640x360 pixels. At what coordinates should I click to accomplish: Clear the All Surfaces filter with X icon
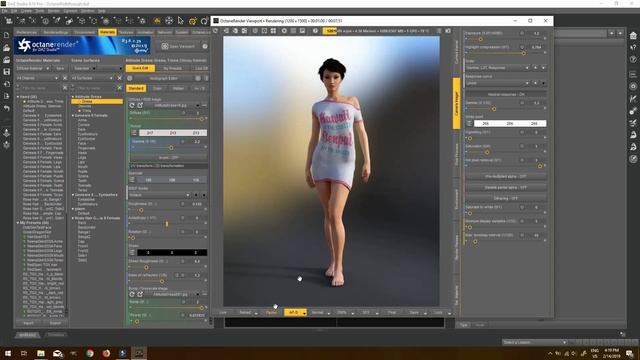point(120,78)
